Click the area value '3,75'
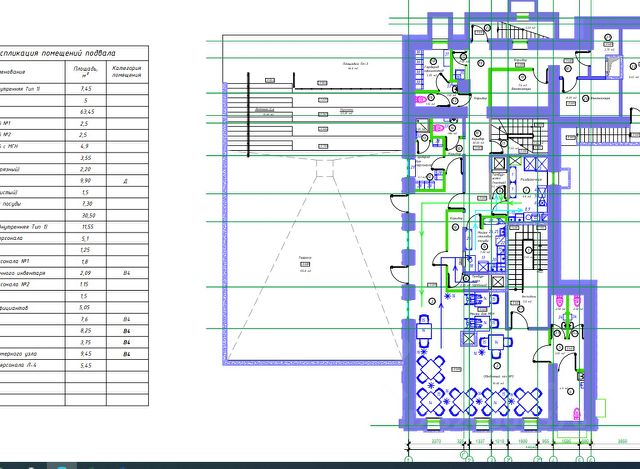 click(x=86, y=342)
